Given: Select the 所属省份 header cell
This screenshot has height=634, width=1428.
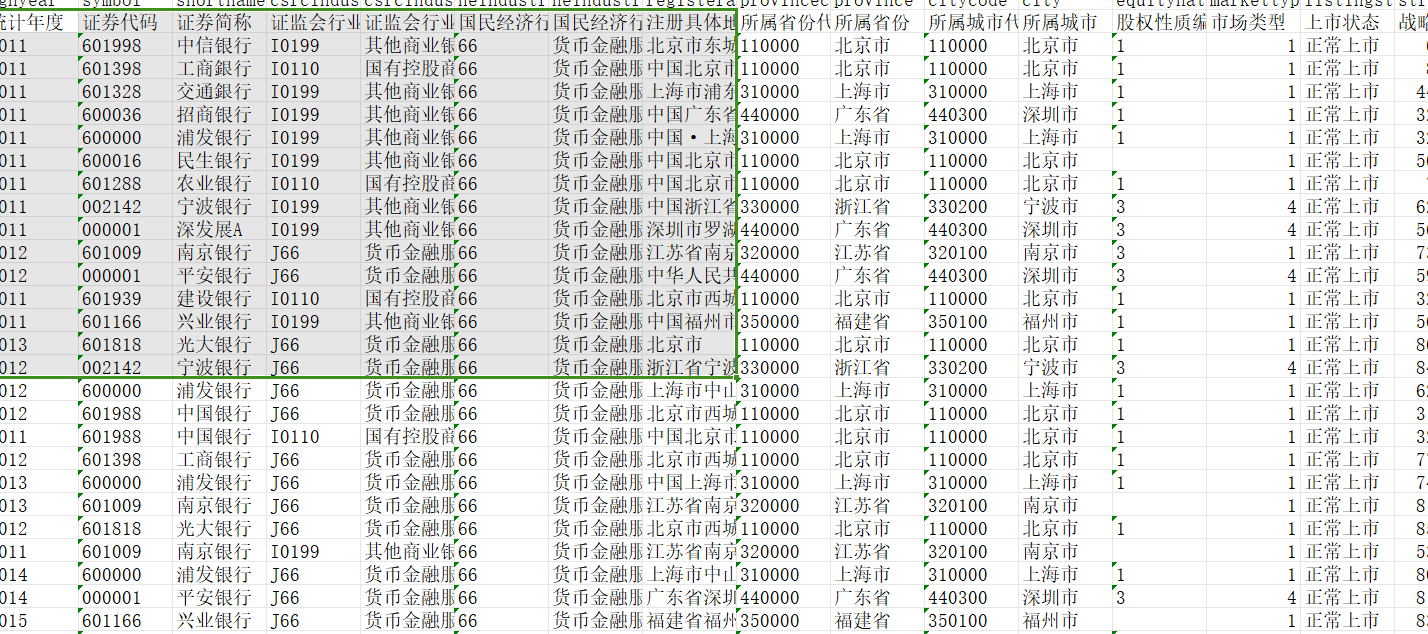Looking at the screenshot, I should (x=878, y=22).
